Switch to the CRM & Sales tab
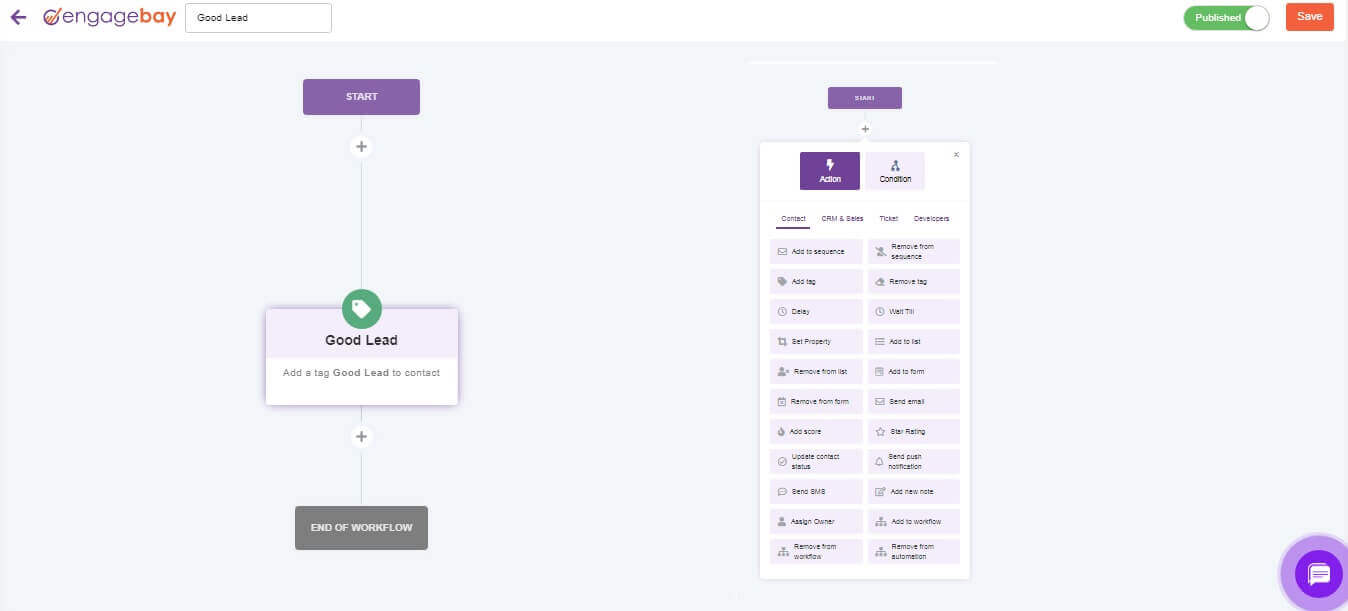Viewport: 1348px width, 611px height. click(842, 218)
